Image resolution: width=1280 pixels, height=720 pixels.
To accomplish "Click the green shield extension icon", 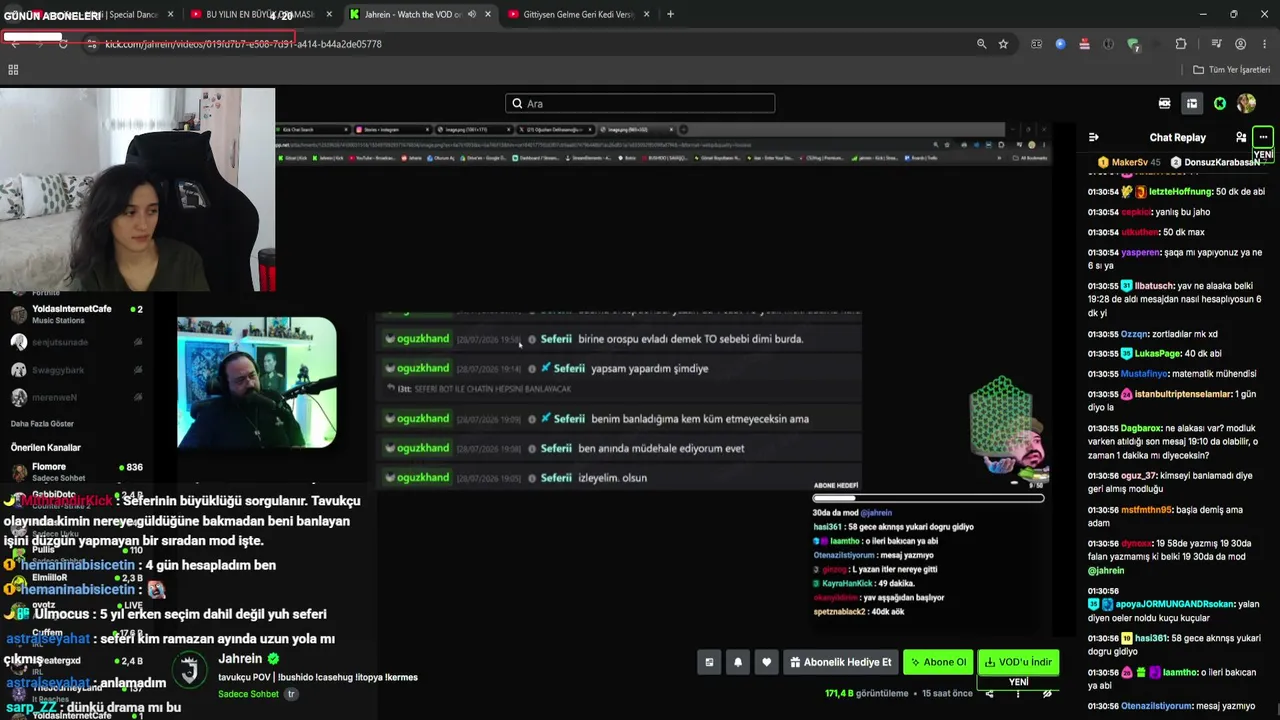I will coord(1133,44).
